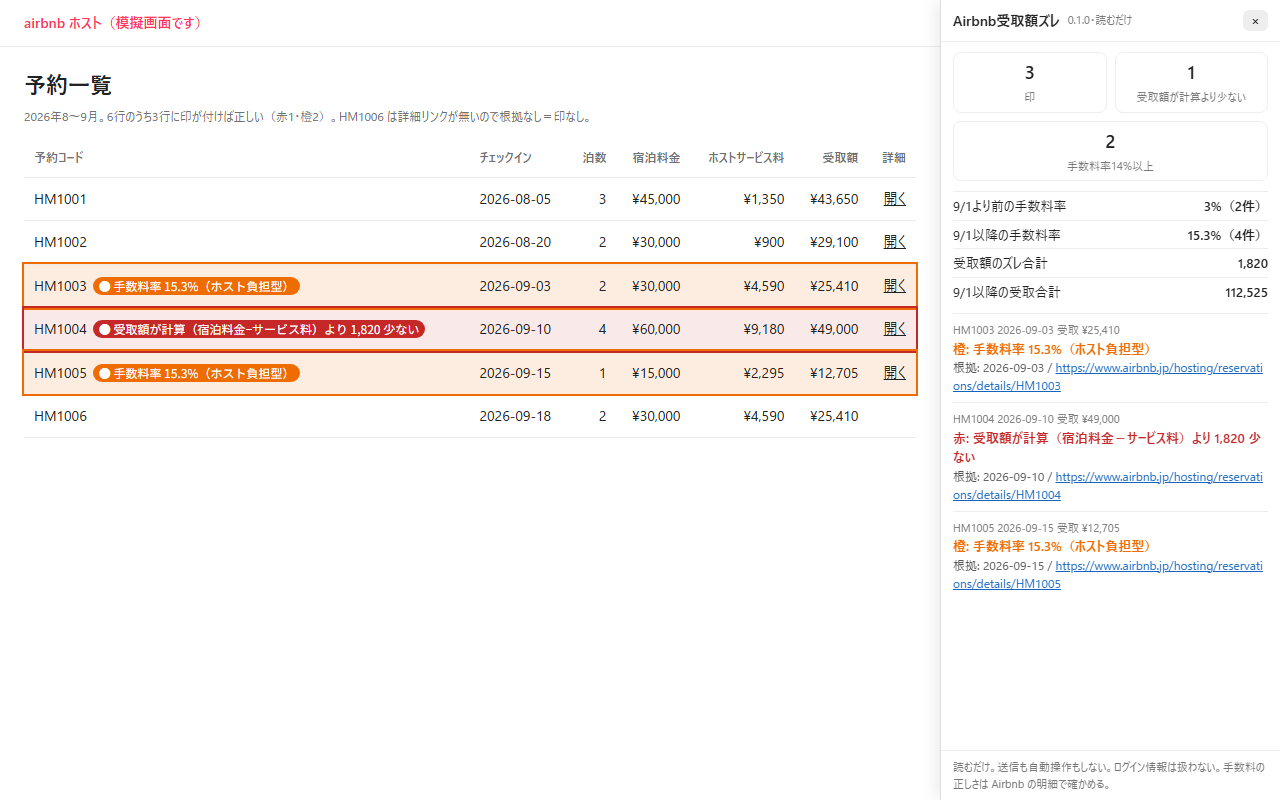Close the Airbnb受取額ズレ side panel
Image resolution: width=1280 pixels, height=800 pixels.
1255,21
